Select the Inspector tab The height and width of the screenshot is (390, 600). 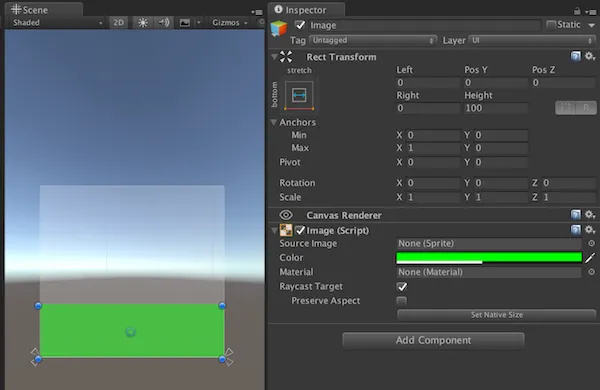[x=307, y=10]
